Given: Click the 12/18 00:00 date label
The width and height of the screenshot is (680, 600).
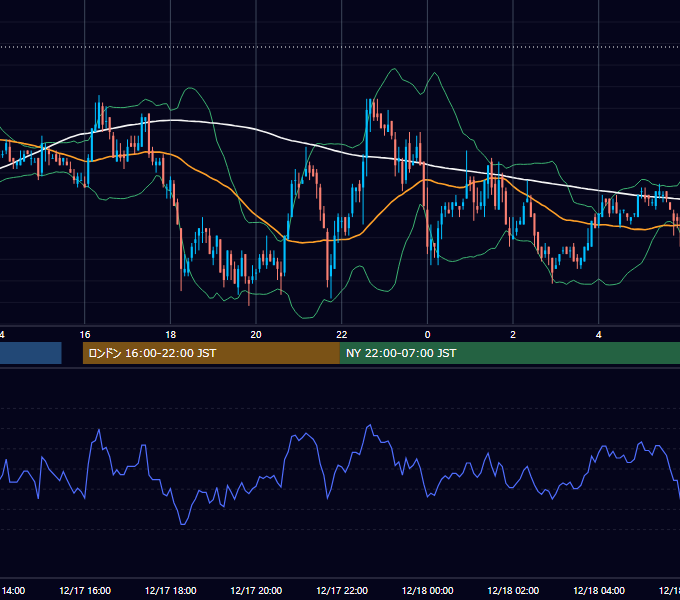Looking at the screenshot, I should pyautogui.click(x=427, y=590).
